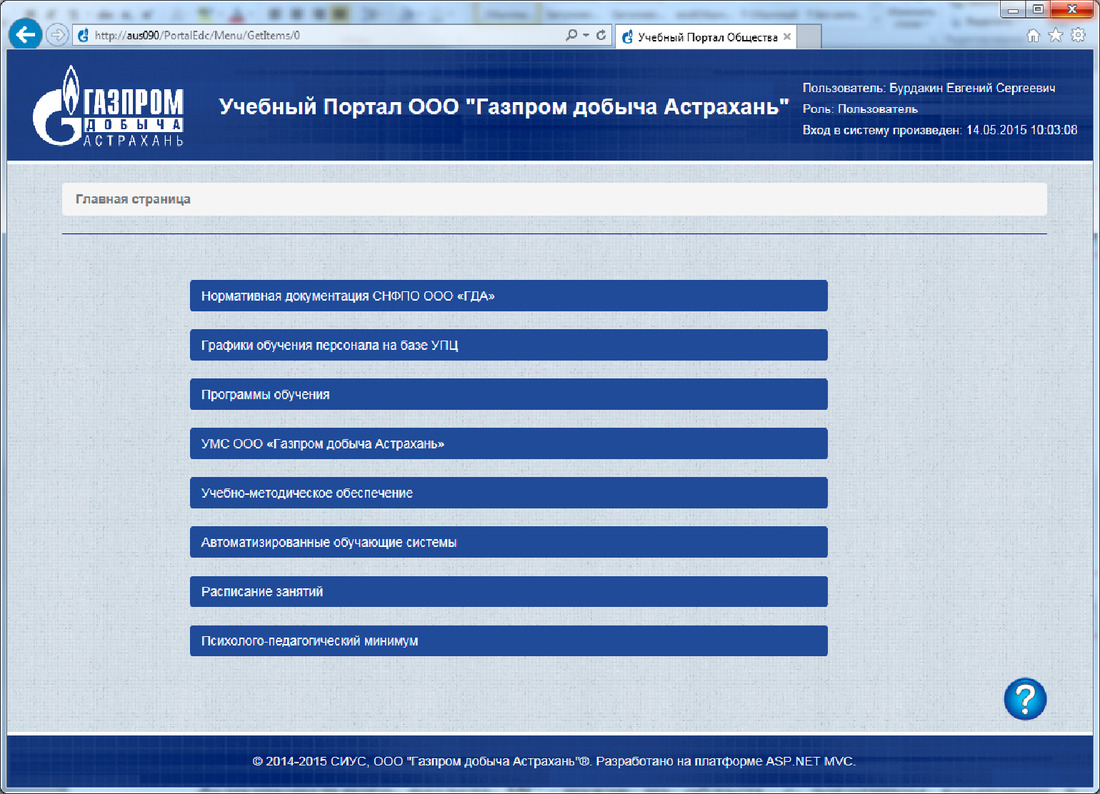
Task: Select the Учебный Портал Общества tab
Action: (x=706, y=36)
